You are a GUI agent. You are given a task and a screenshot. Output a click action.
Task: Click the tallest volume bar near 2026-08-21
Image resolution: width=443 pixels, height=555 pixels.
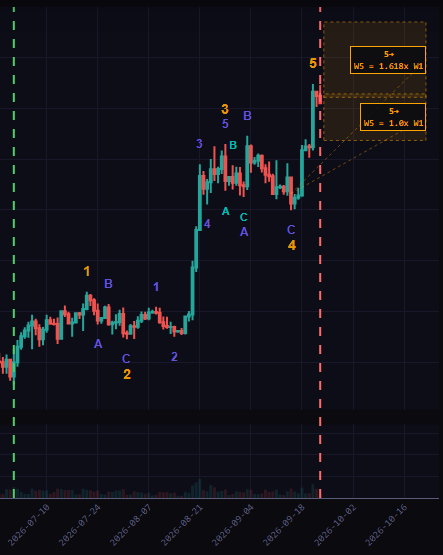point(200,488)
